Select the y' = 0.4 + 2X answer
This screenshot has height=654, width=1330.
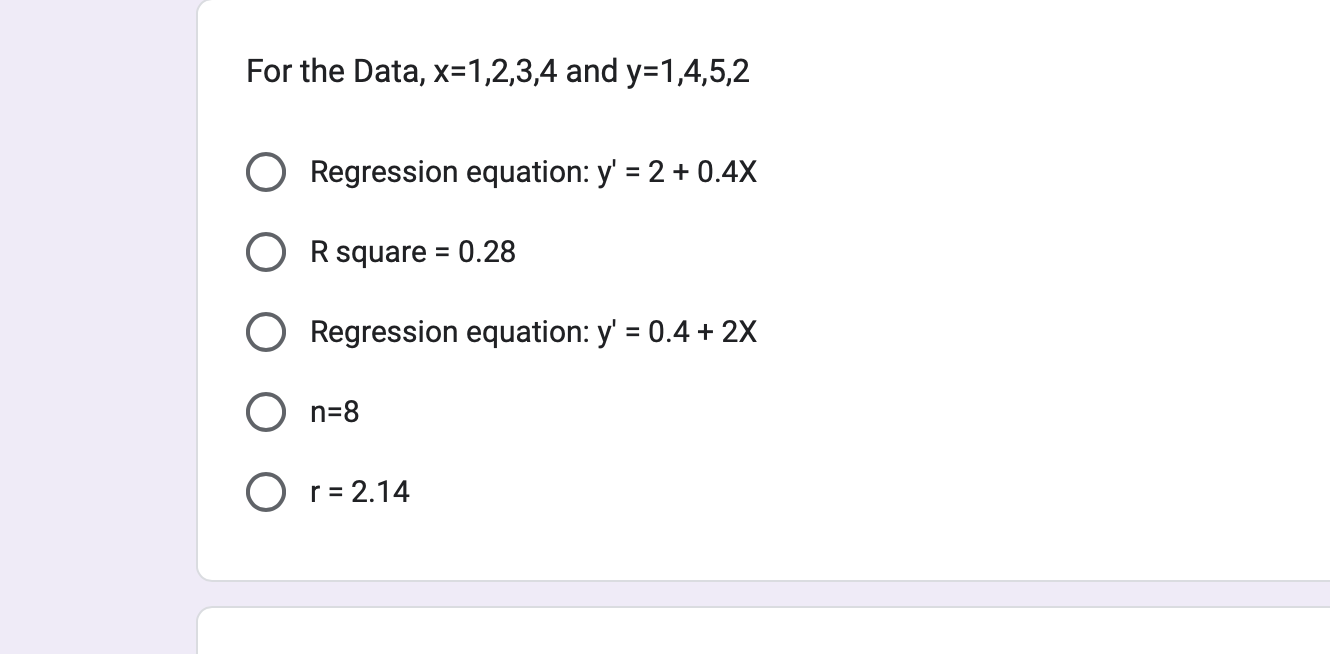(266, 332)
